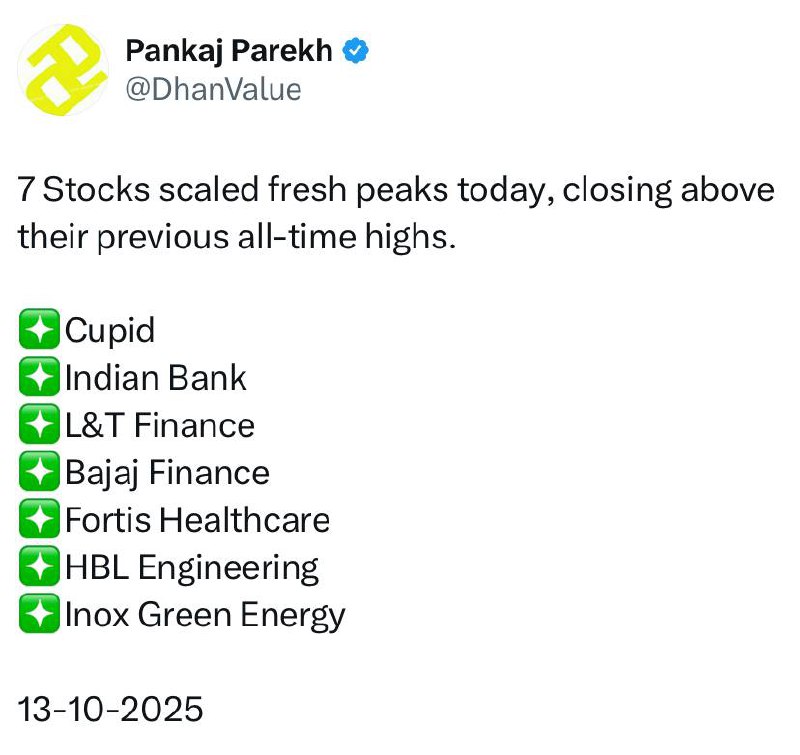Open the @DhanValue handle
The image size is (800, 755).
coord(213,88)
